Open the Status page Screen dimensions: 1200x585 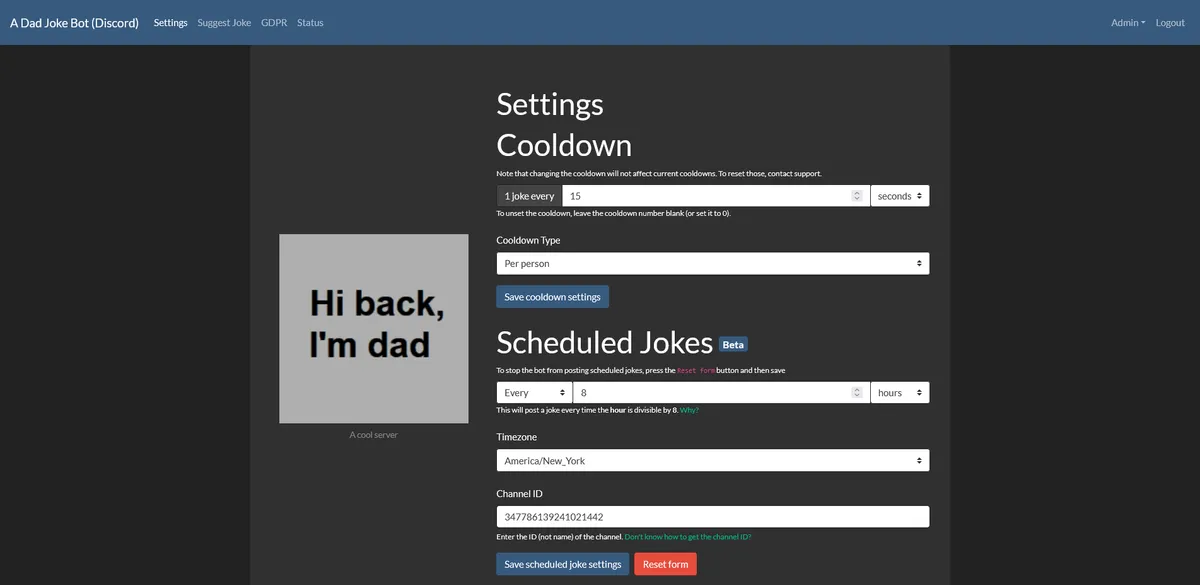(310, 23)
